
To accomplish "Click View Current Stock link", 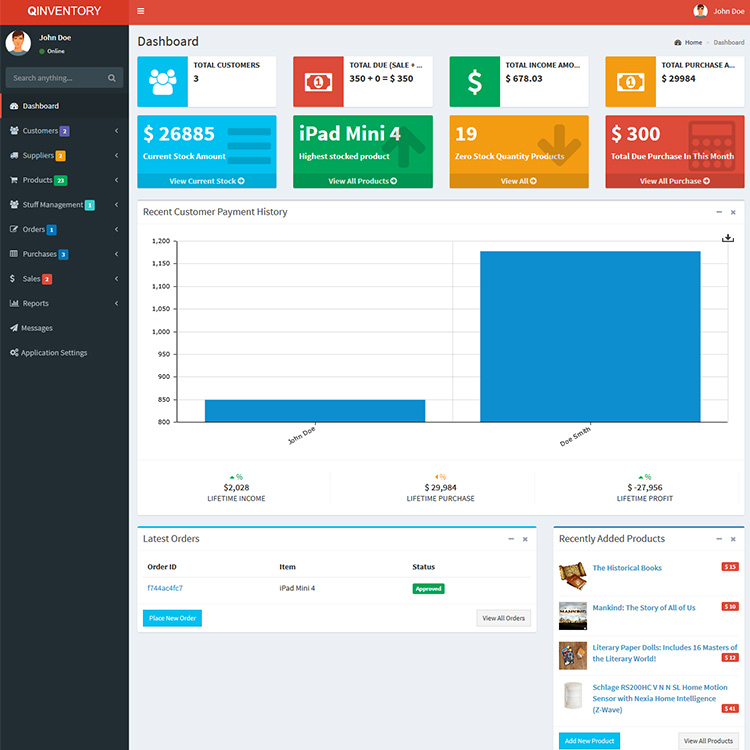I will [x=207, y=181].
